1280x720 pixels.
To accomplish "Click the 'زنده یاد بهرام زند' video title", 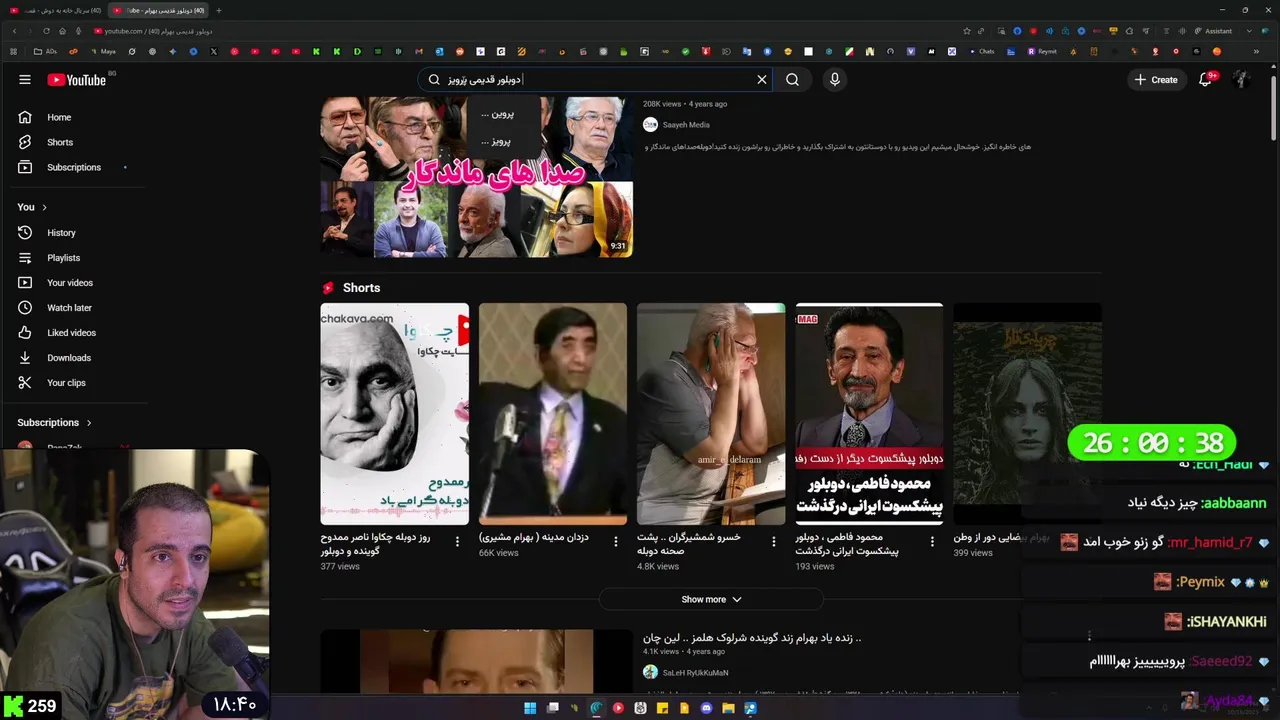I will pyautogui.click(x=752, y=638).
